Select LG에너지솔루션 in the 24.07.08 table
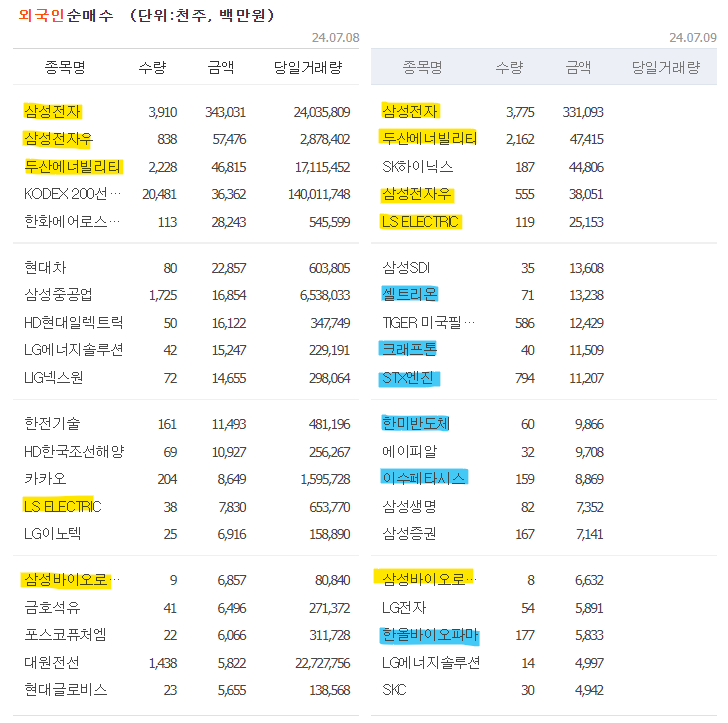728x723 pixels. click(x=73, y=350)
